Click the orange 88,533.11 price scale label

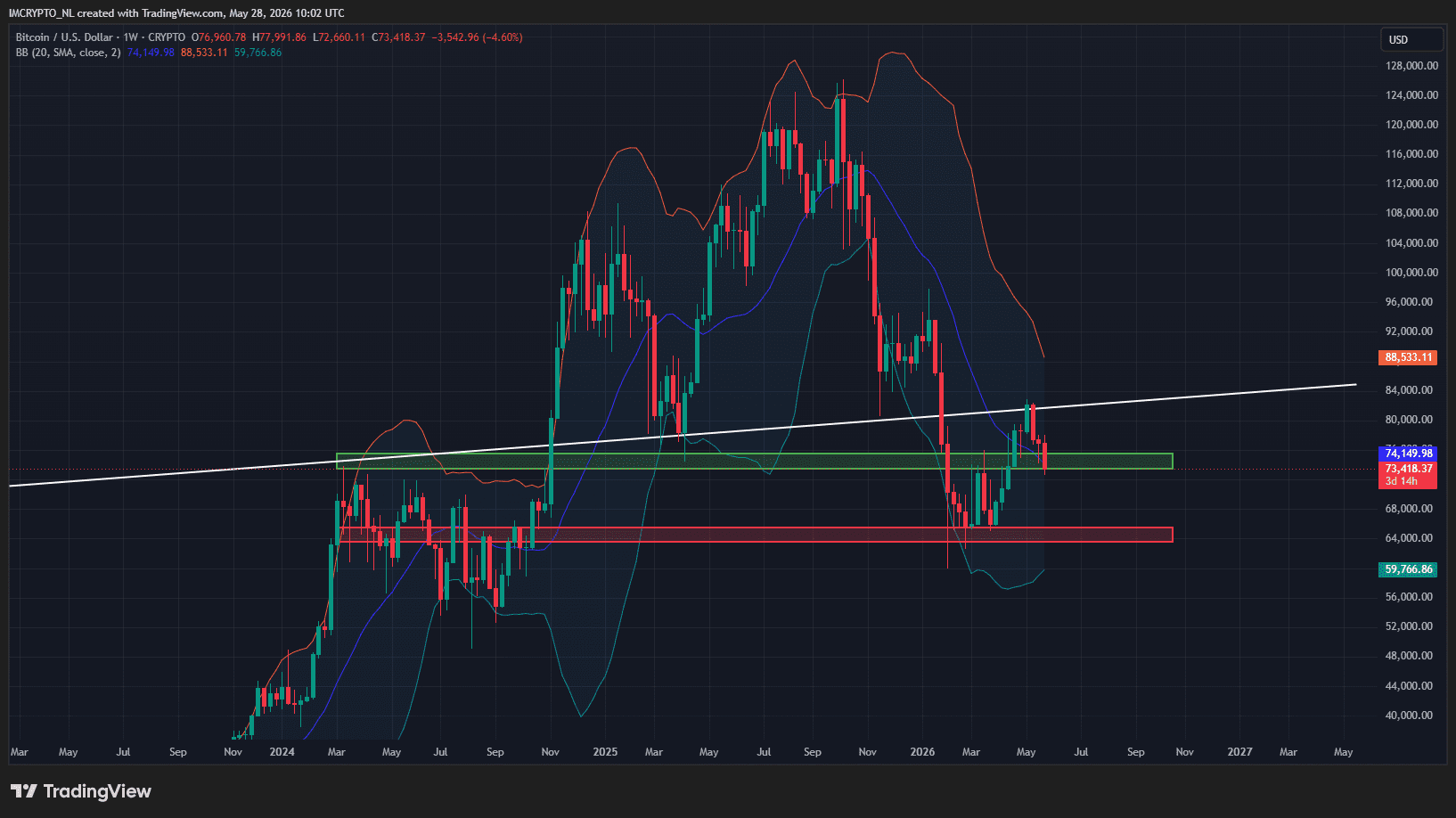tap(1408, 357)
